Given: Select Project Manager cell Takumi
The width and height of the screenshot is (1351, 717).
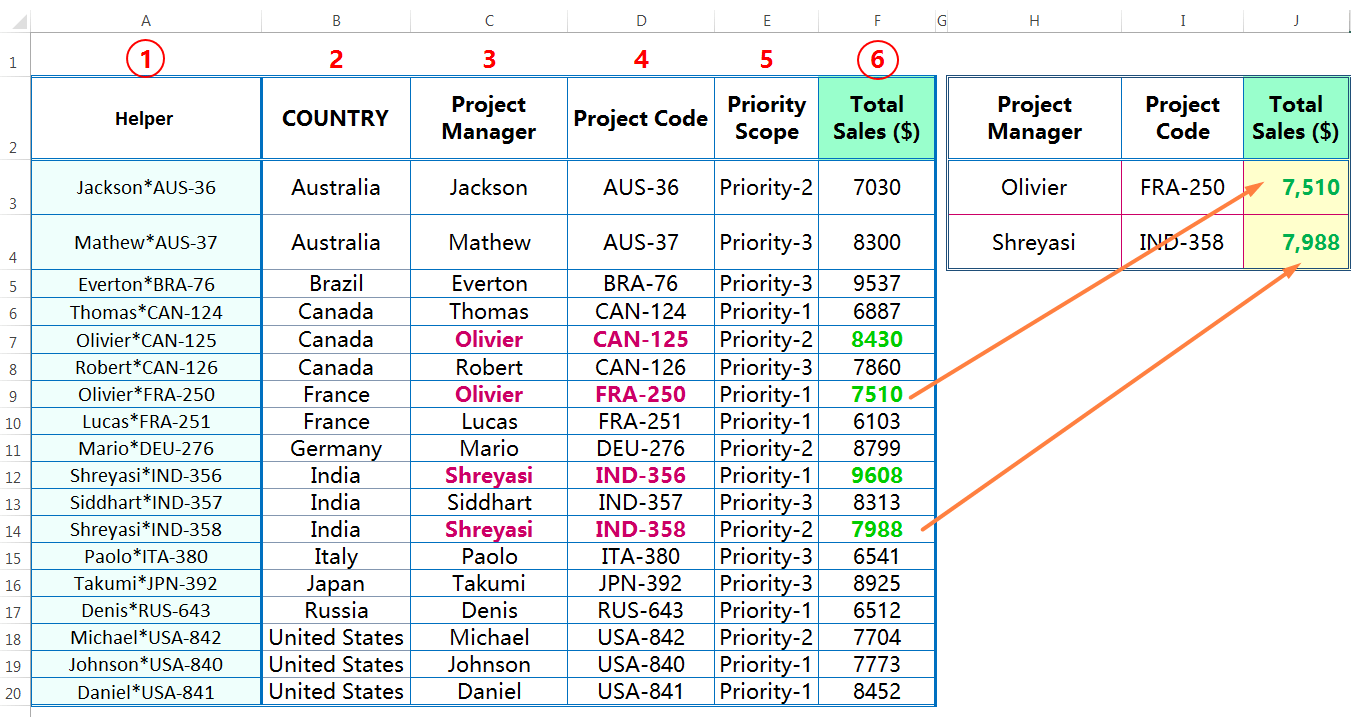Looking at the screenshot, I should pos(489,583).
